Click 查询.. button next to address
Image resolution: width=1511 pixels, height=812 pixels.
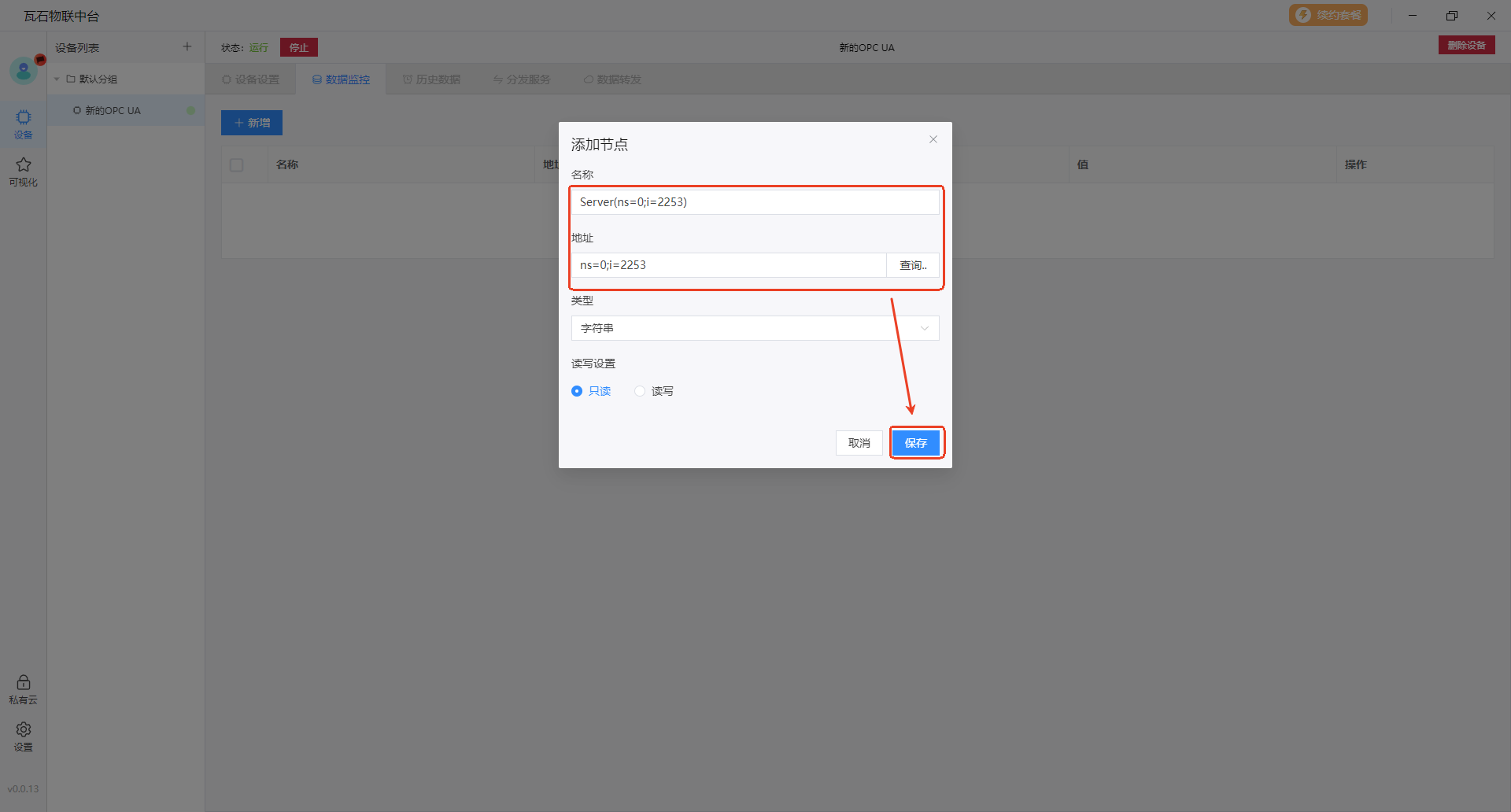click(913, 265)
